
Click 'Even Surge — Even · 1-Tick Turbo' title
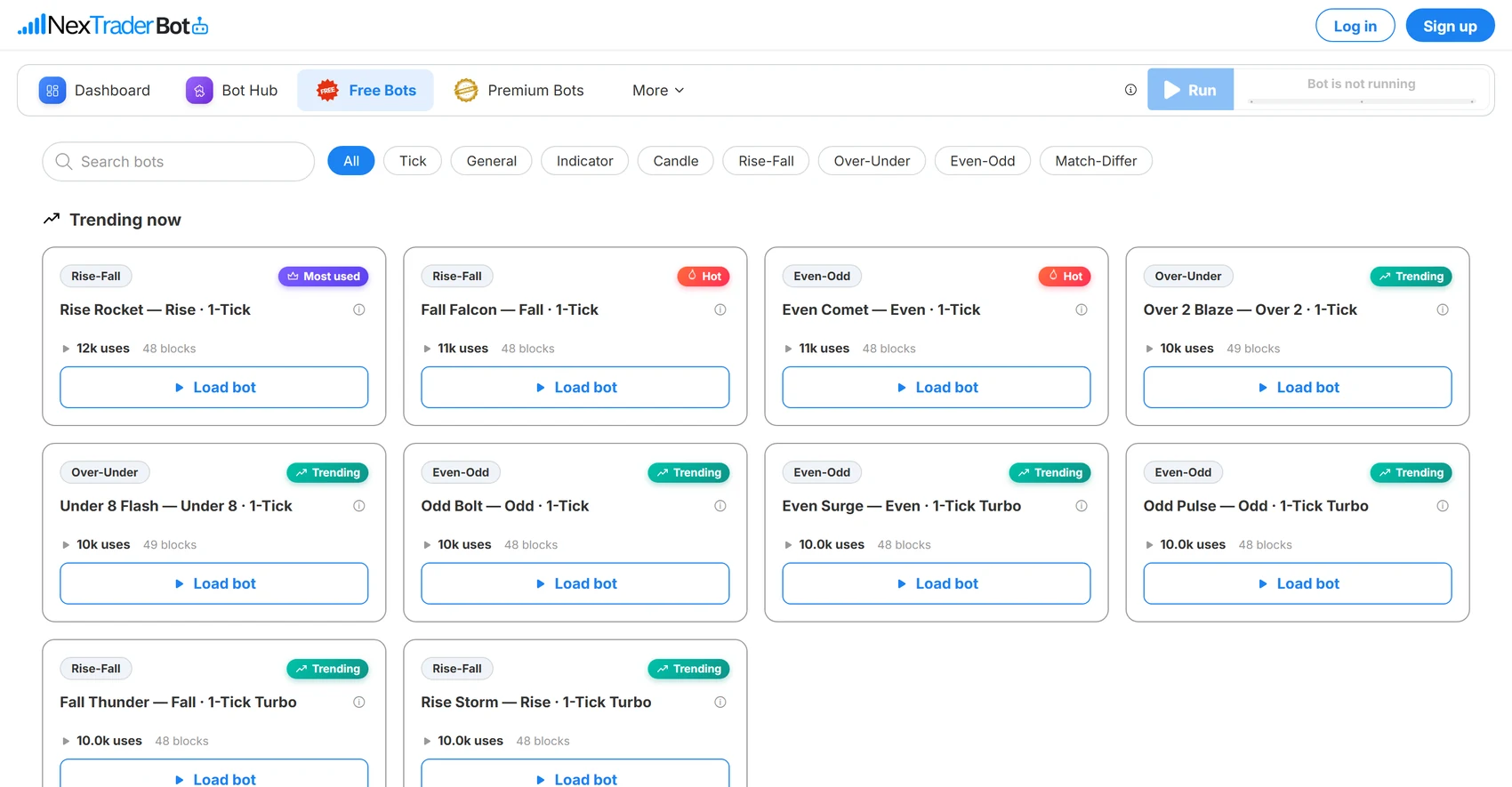click(x=902, y=506)
